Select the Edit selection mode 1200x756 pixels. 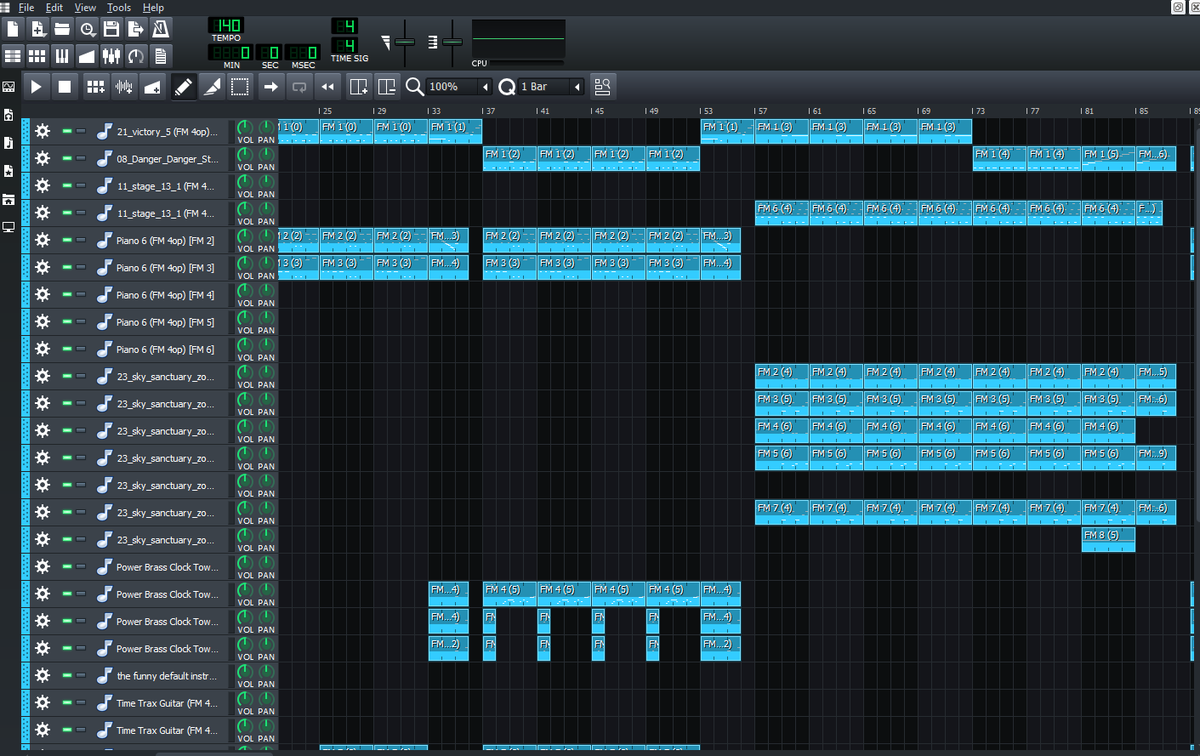point(240,87)
